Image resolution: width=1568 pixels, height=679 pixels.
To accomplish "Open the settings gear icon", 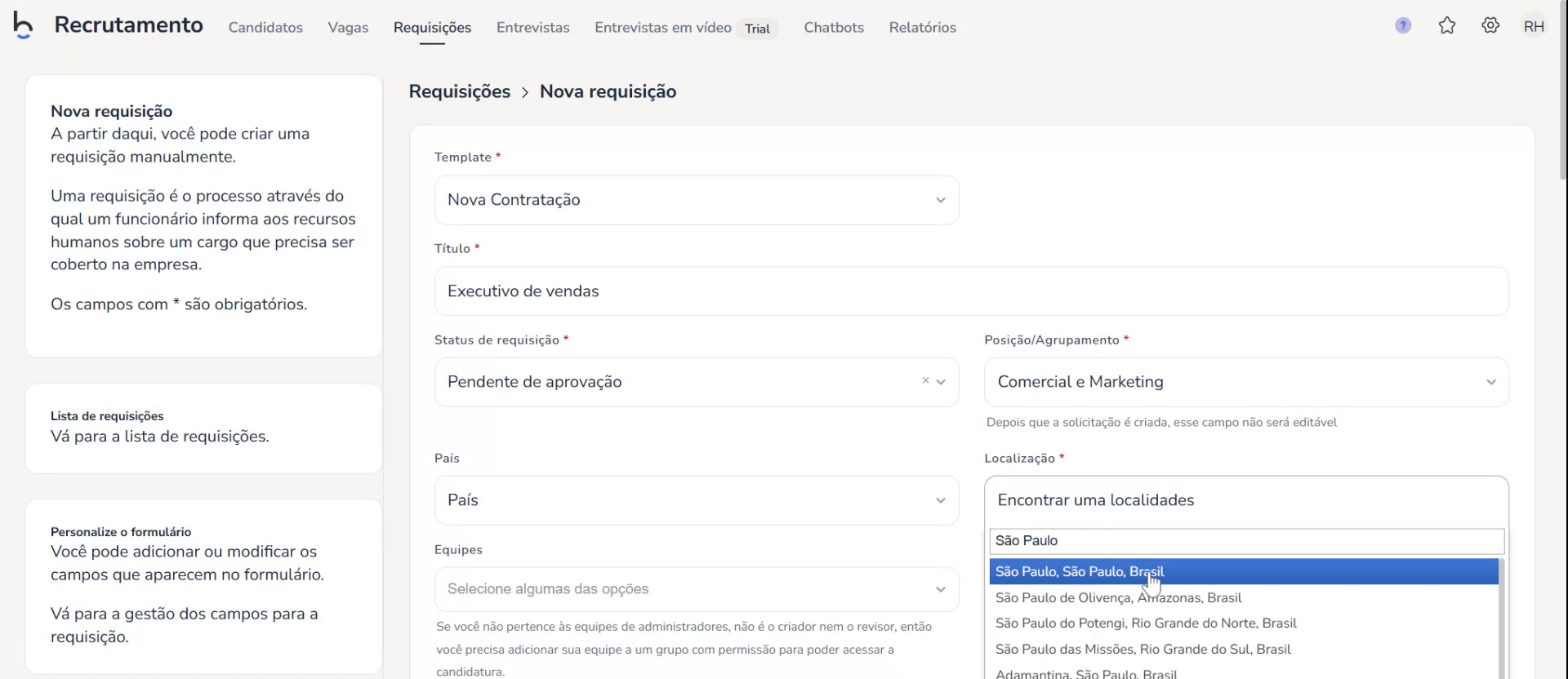I will click(1490, 25).
